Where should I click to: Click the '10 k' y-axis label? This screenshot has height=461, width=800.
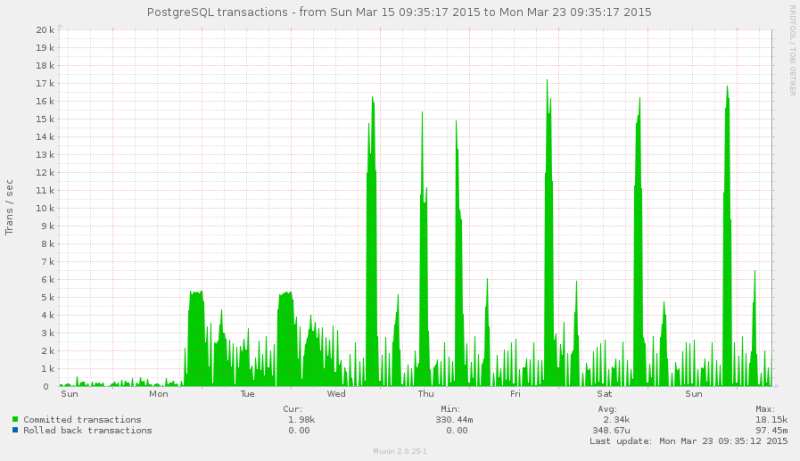[x=44, y=208]
